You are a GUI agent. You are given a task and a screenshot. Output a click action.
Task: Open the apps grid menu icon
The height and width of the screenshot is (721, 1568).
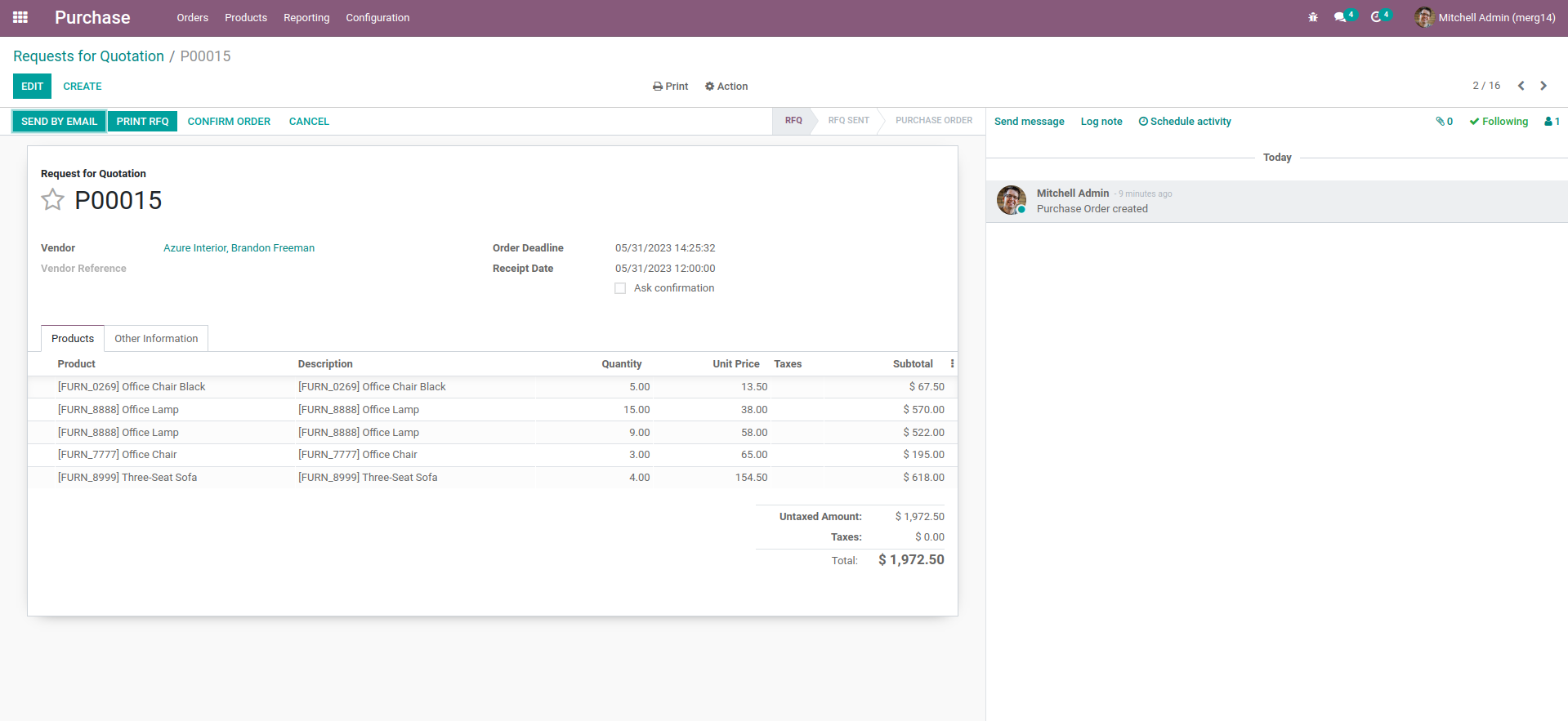20,17
